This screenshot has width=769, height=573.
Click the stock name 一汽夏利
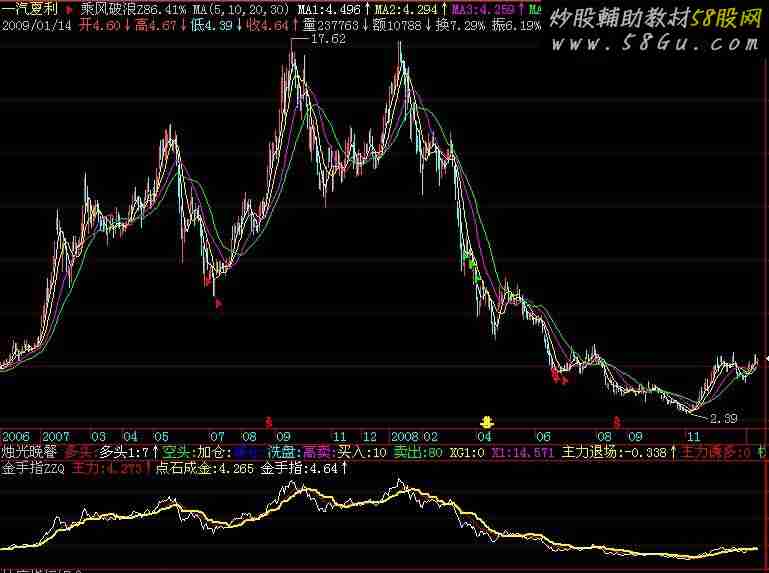click(29, 9)
